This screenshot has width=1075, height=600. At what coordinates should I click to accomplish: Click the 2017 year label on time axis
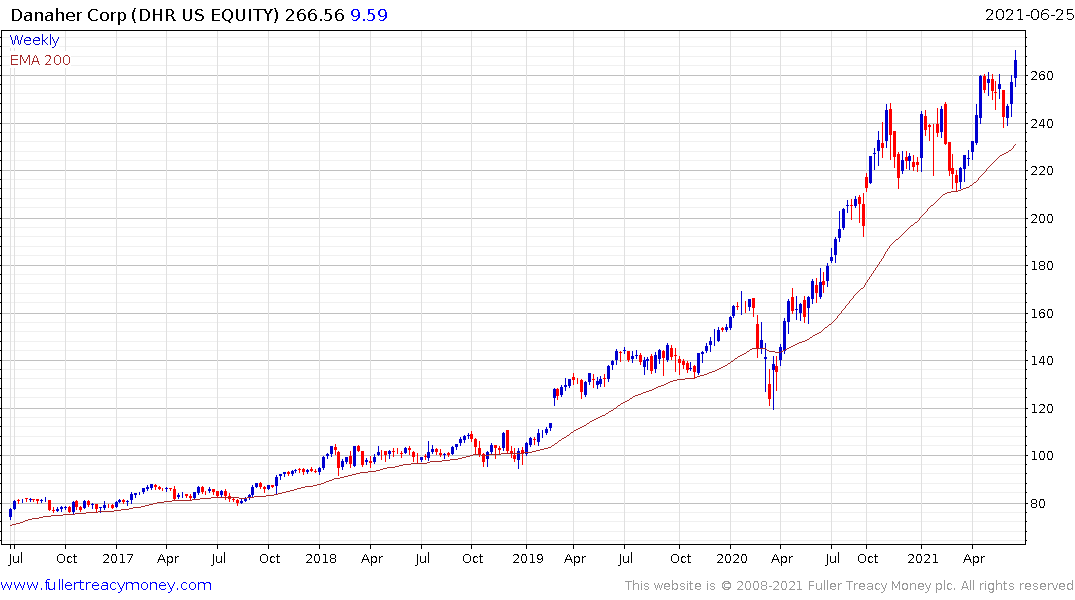(x=118, y=558)
